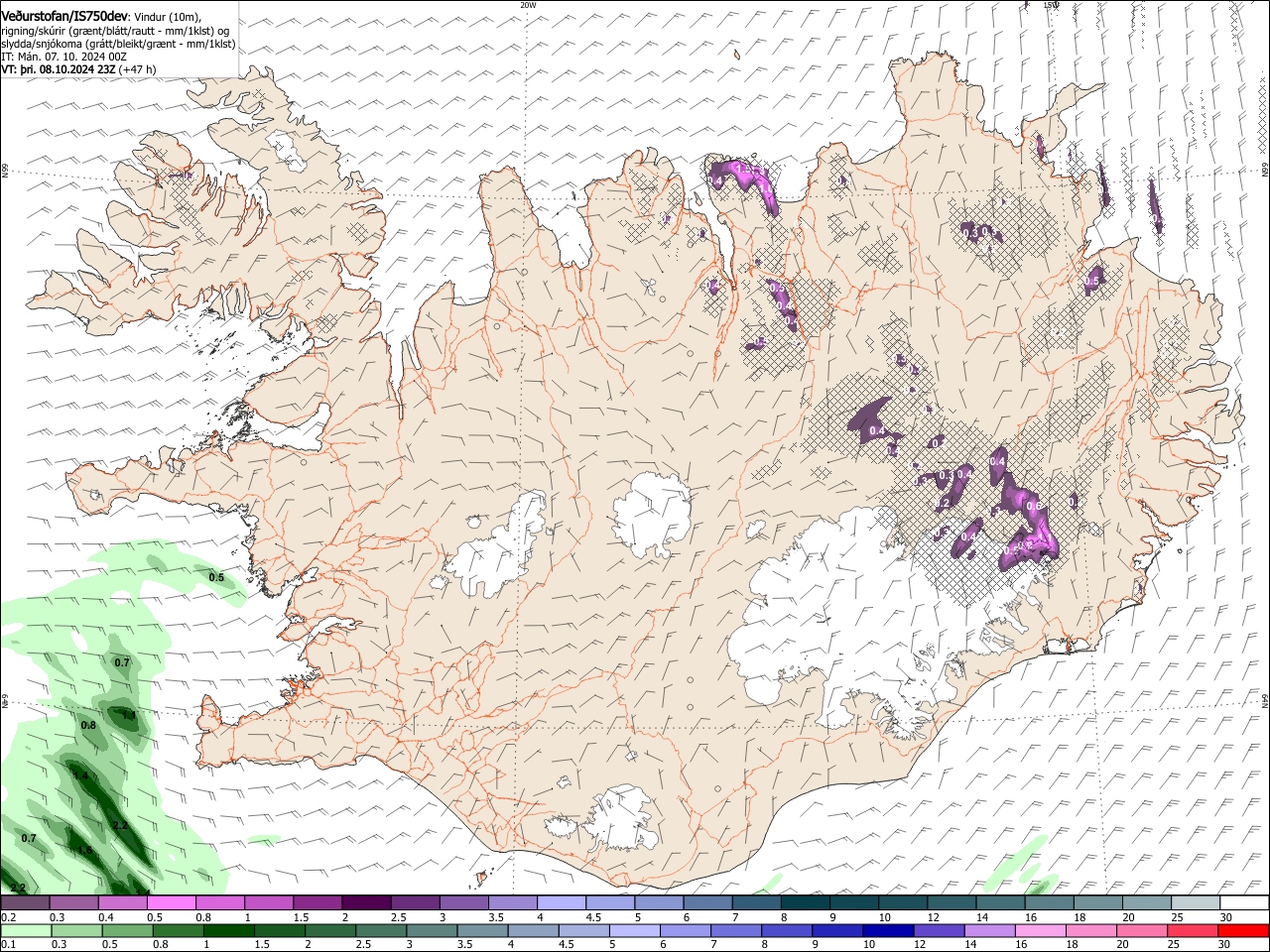Pick upper legend swatch between 1.5 and 2
The height and width of the screenshot is (952, 1270).
tap(317, 903)
